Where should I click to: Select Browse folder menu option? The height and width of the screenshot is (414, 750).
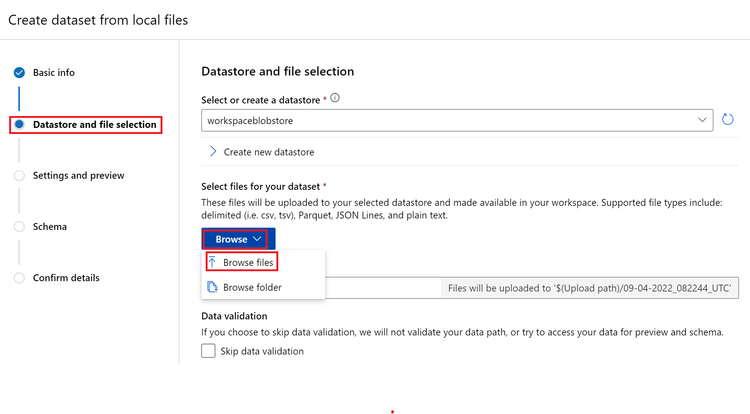(252, 287)
